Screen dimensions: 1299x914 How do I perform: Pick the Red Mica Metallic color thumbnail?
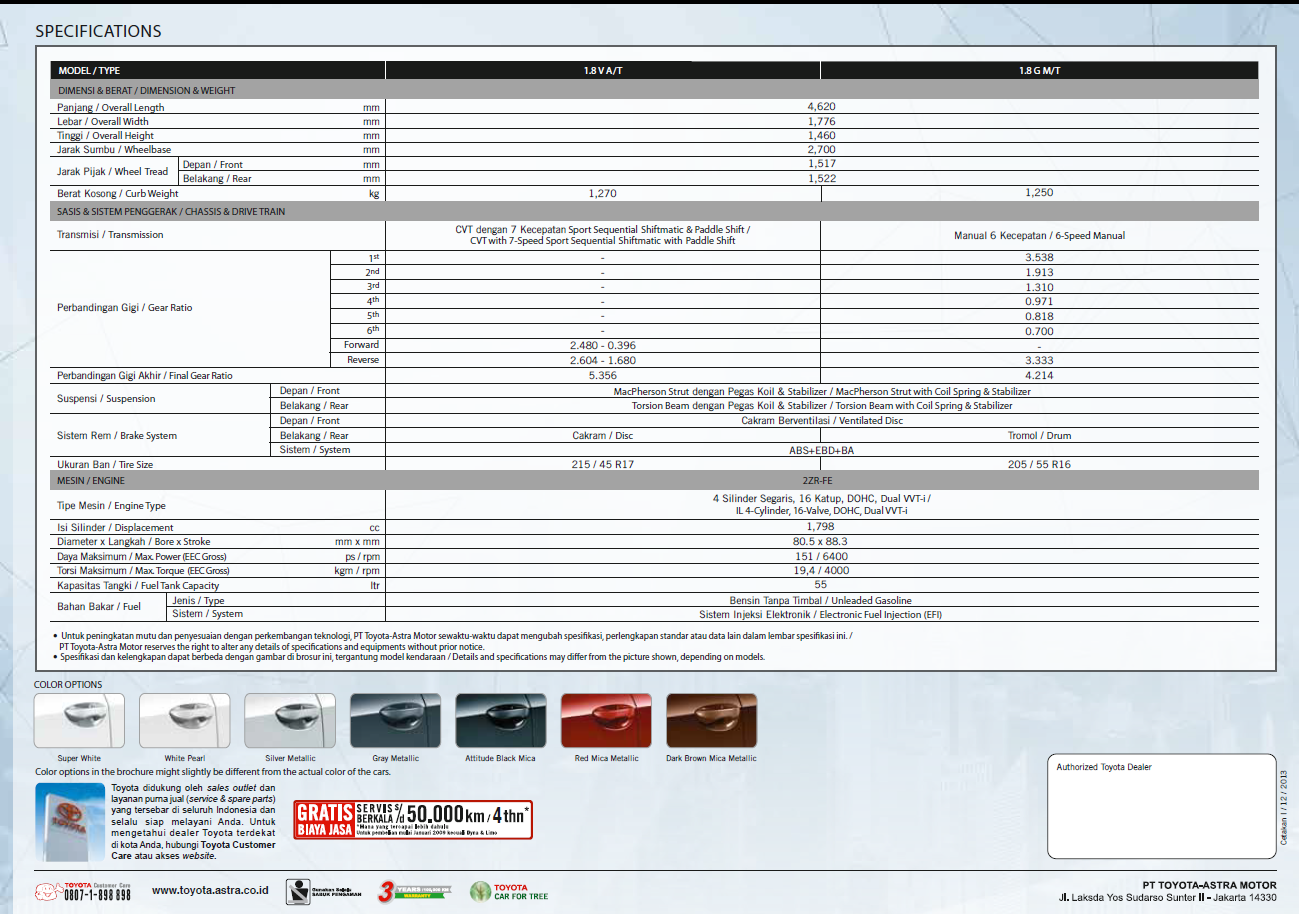(x=606, y=721)
